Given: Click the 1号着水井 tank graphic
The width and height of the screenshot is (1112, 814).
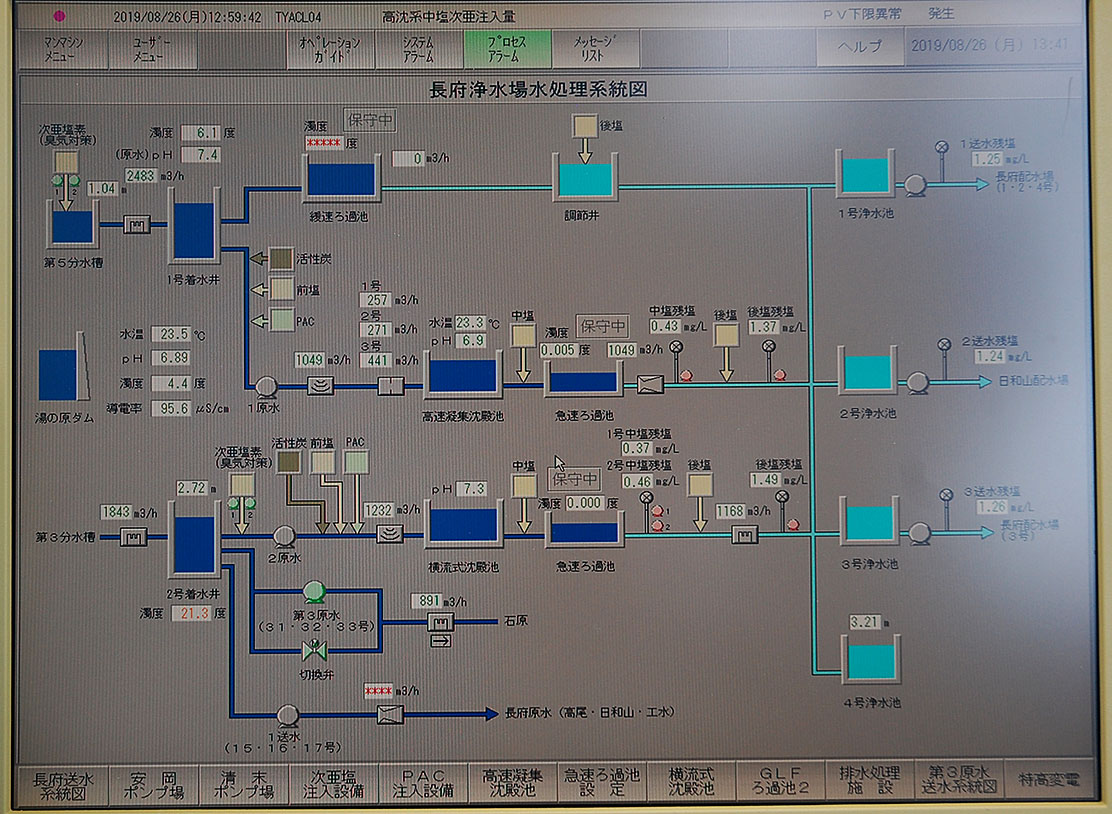Looking at the screenshot, I should pos(194,231).
